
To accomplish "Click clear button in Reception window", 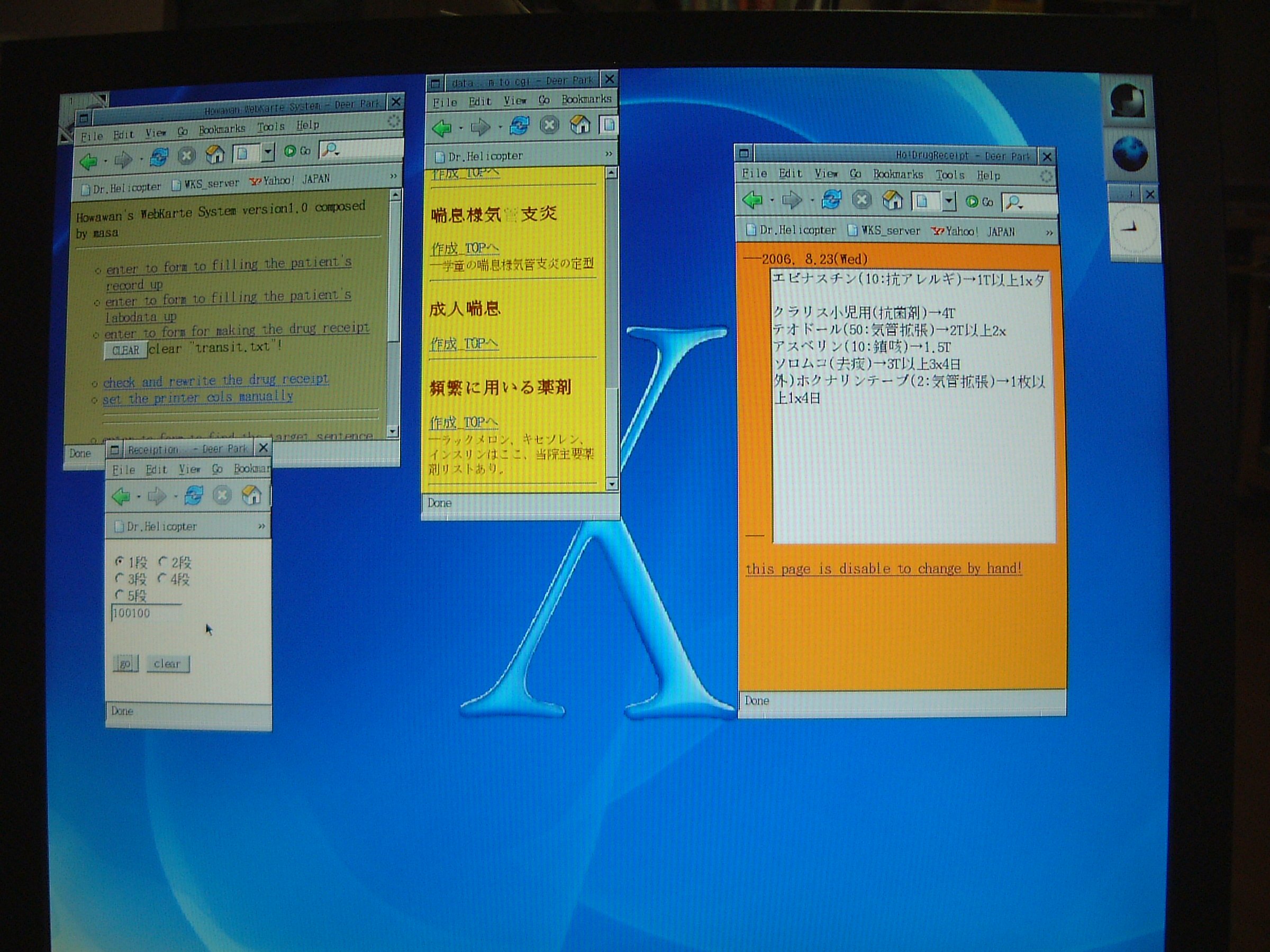I will 167,663.
